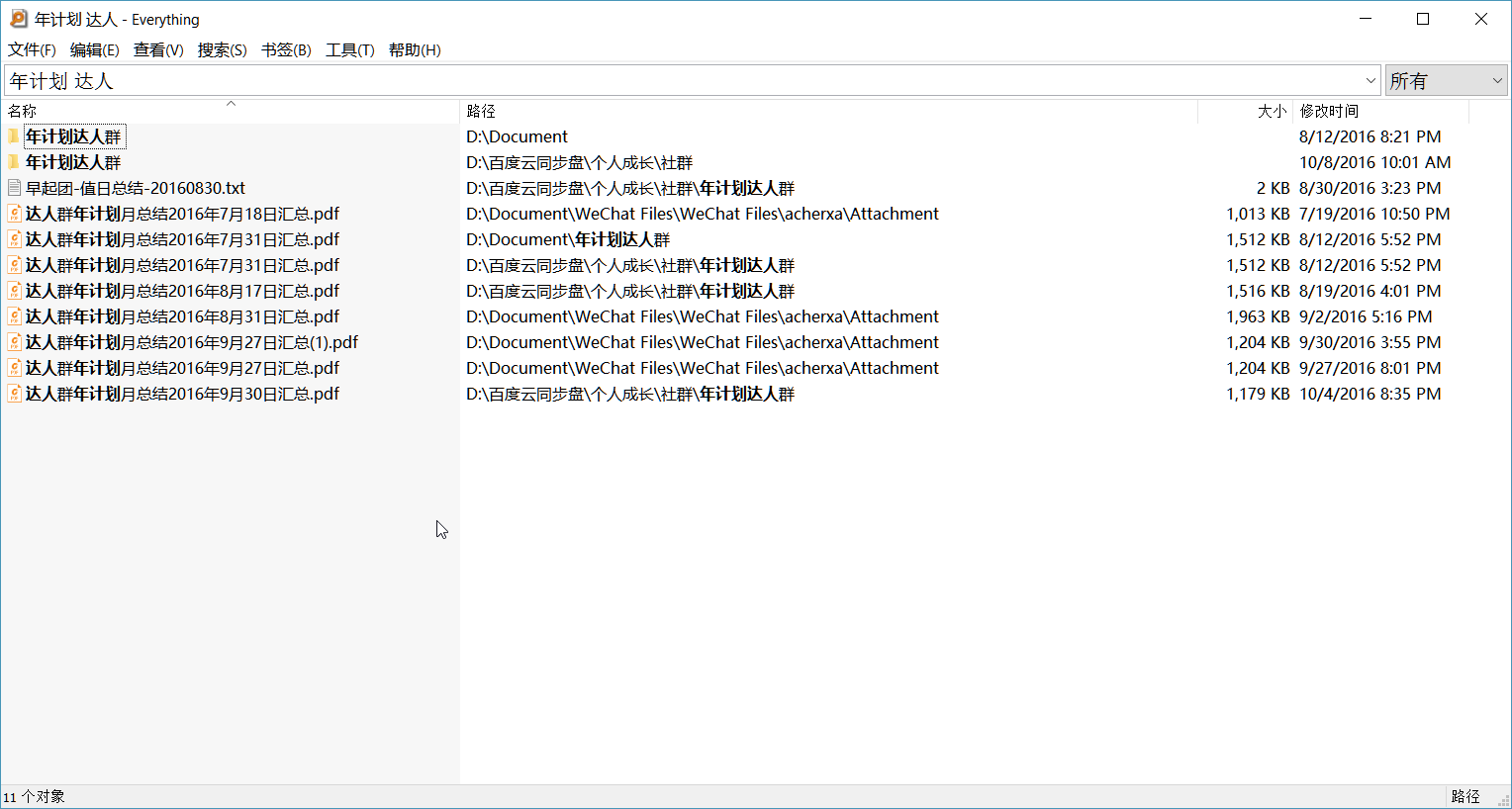Click the 1,179 KB size cell

(x=1258, y=394)
